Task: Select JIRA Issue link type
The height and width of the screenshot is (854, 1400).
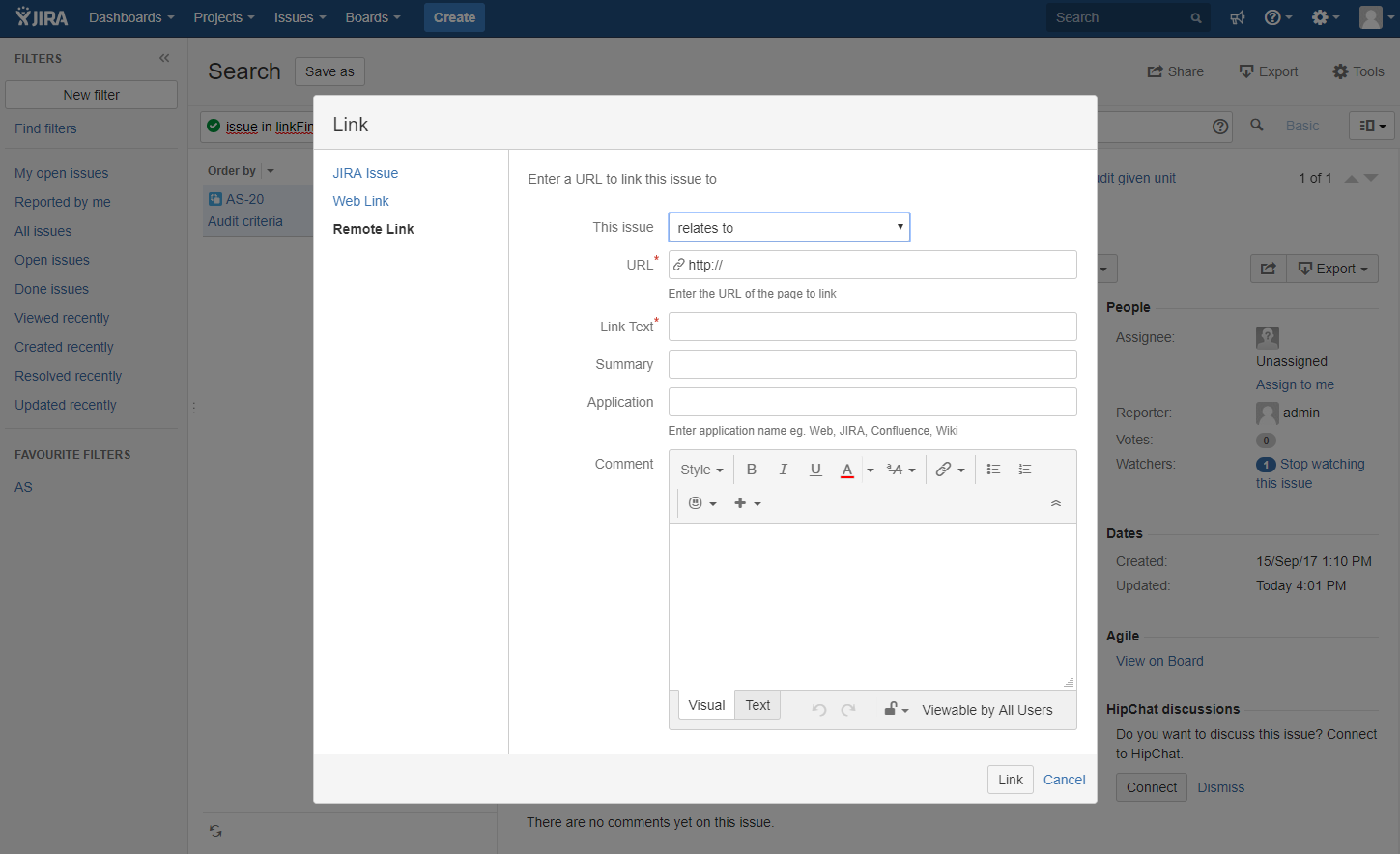Action: coord(365,173)
